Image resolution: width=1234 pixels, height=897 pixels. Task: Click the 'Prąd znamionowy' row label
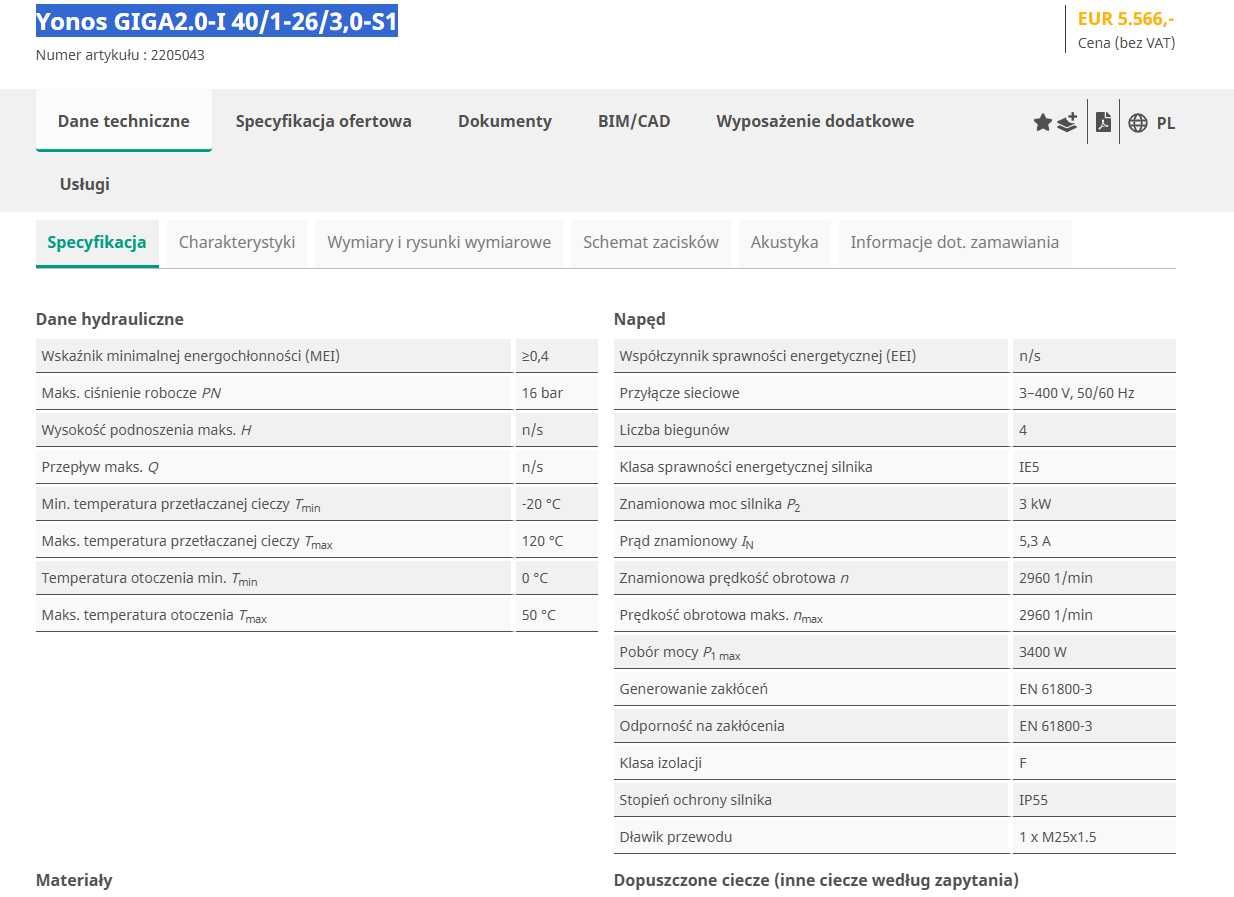(x=686, y=542)
